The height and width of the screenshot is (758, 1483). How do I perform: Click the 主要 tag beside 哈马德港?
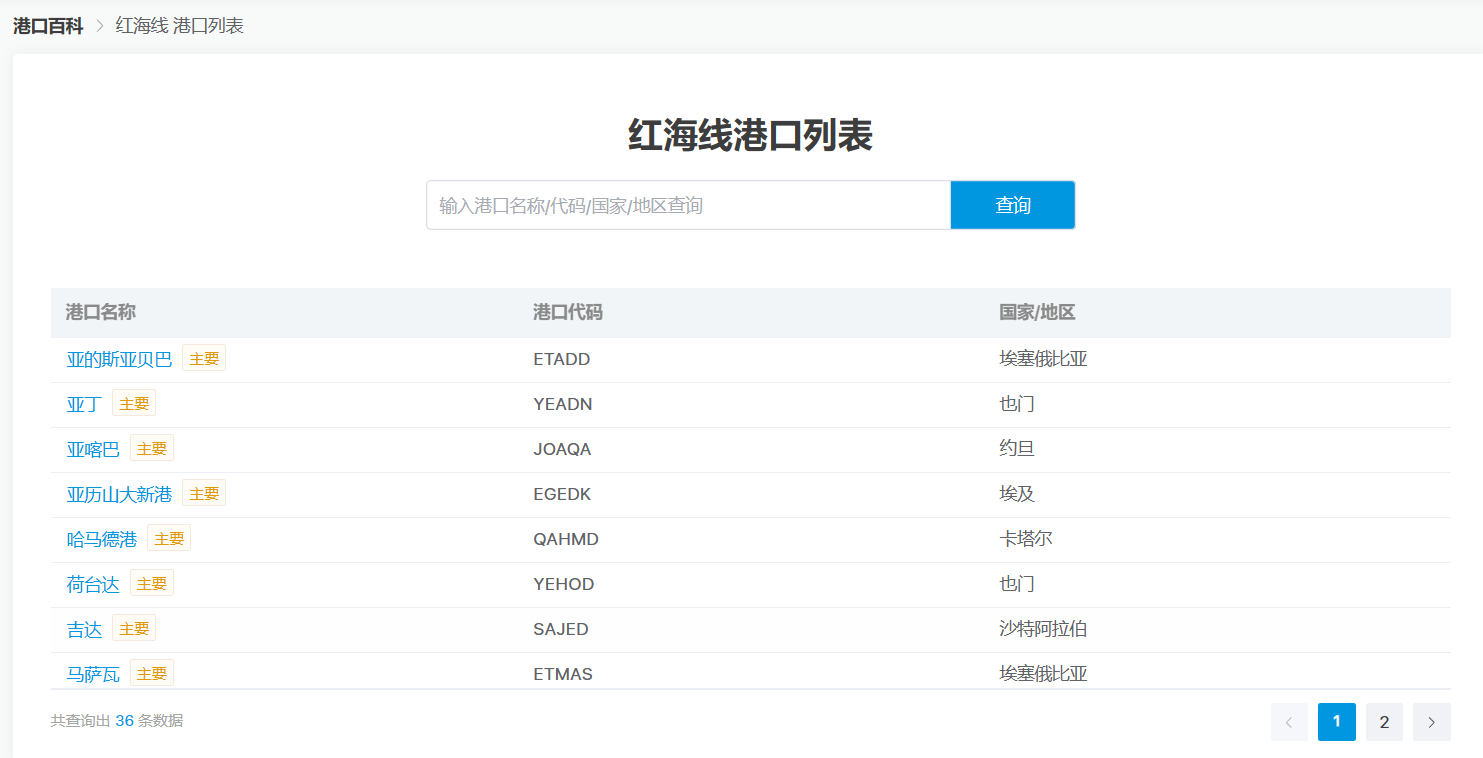pyautogui.click(x=169, y=538)
